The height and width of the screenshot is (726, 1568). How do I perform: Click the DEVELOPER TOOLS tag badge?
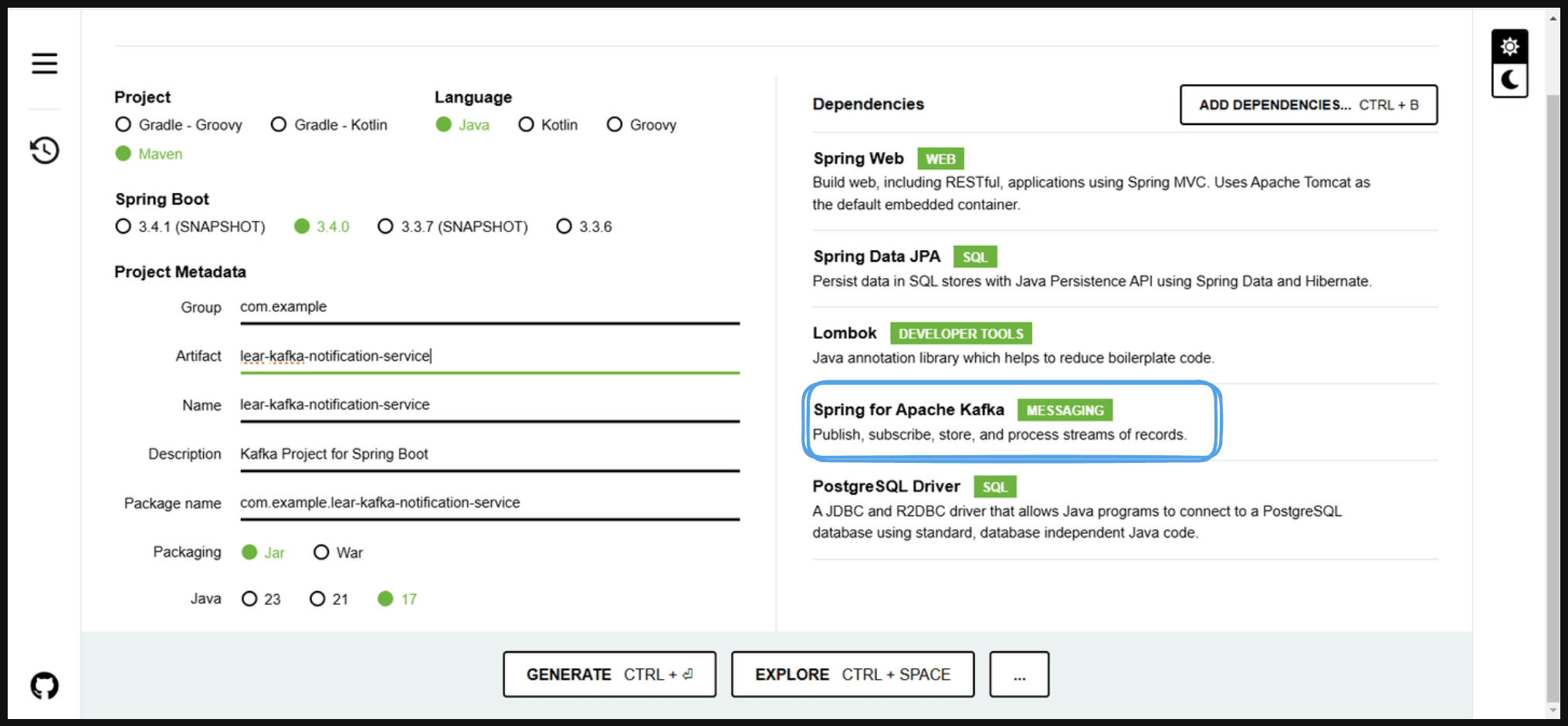[x=960, y=333]
